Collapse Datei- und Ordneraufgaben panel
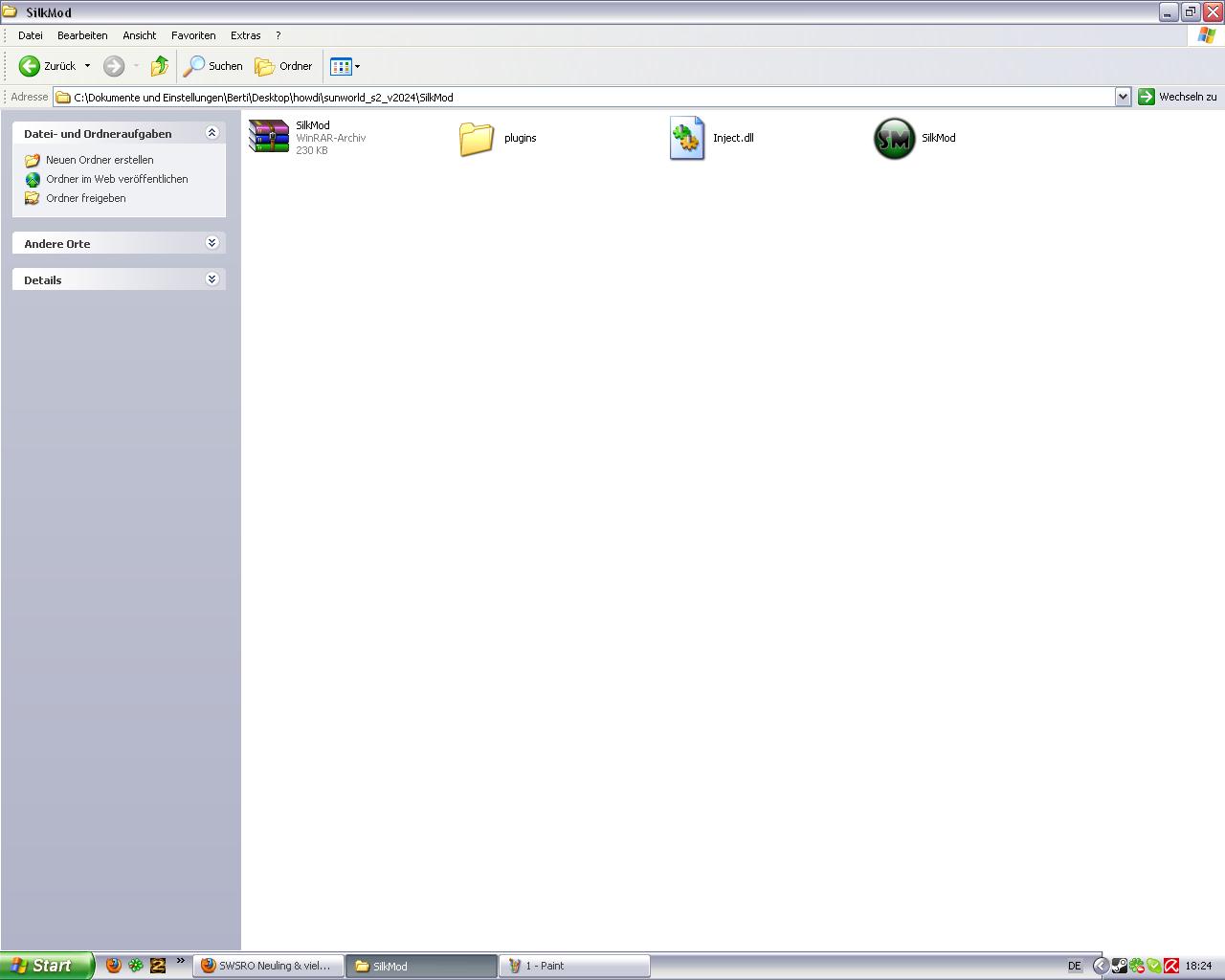 [x=212, y=133]
